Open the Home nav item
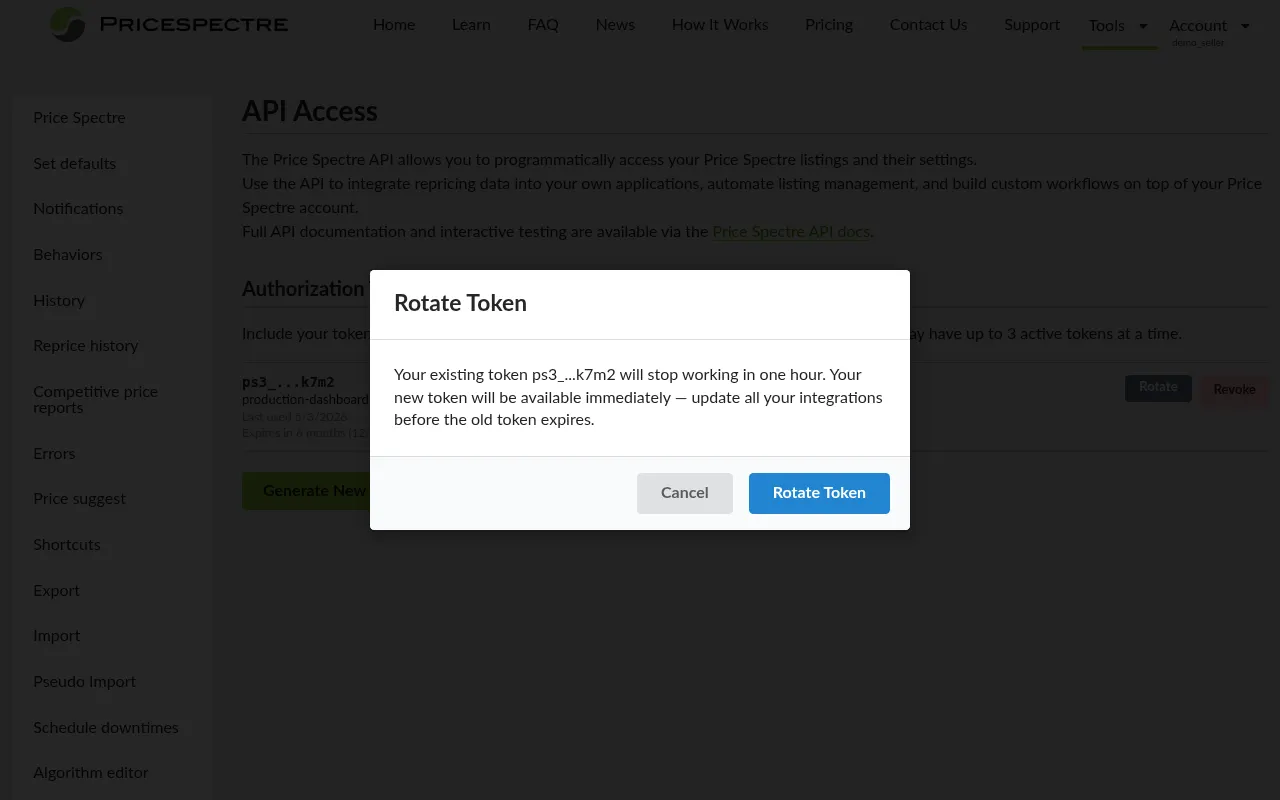The image size is (1280, 800). (x=394, y=25)
